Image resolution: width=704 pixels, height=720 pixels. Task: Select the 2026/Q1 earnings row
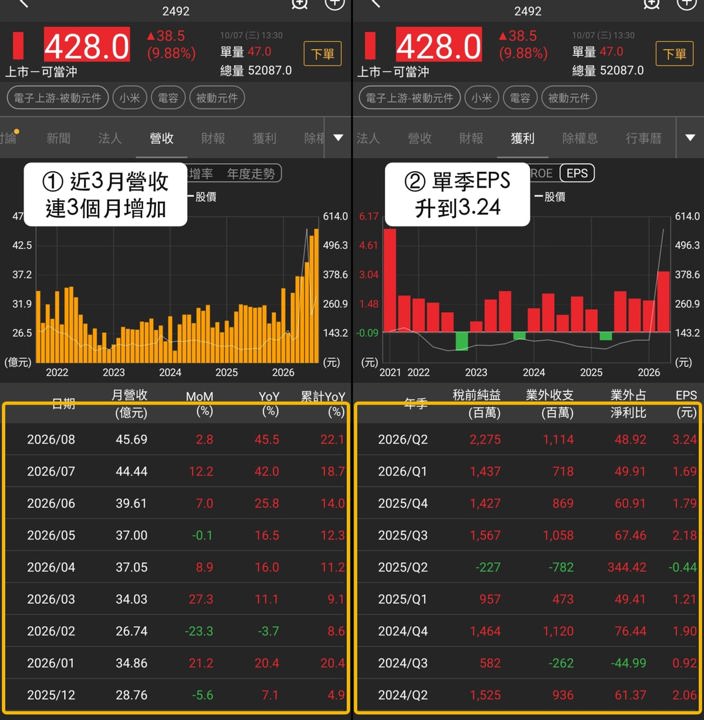coord(528,471)
